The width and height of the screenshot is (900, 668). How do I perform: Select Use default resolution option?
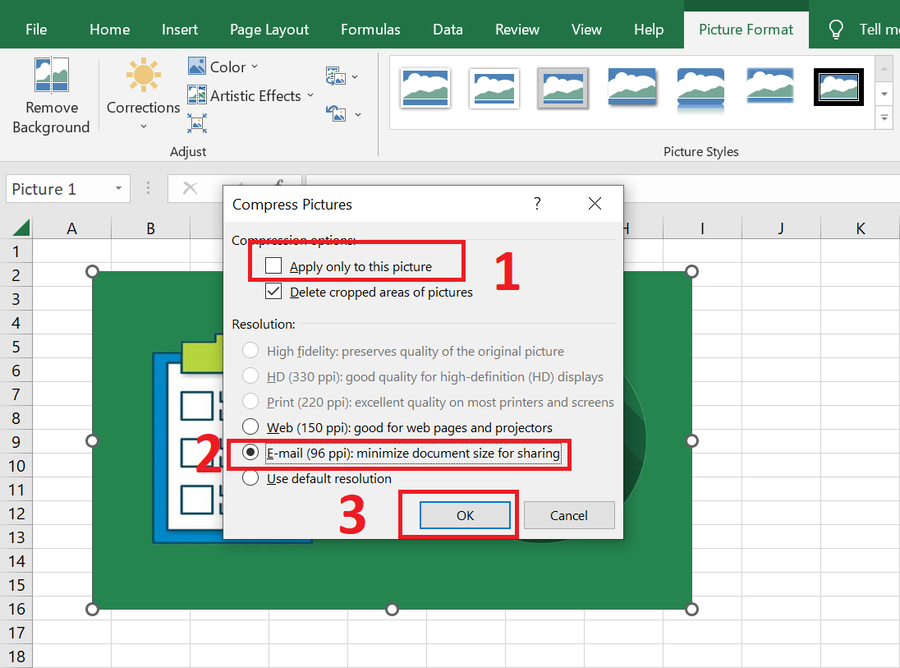tap(250, 478)
